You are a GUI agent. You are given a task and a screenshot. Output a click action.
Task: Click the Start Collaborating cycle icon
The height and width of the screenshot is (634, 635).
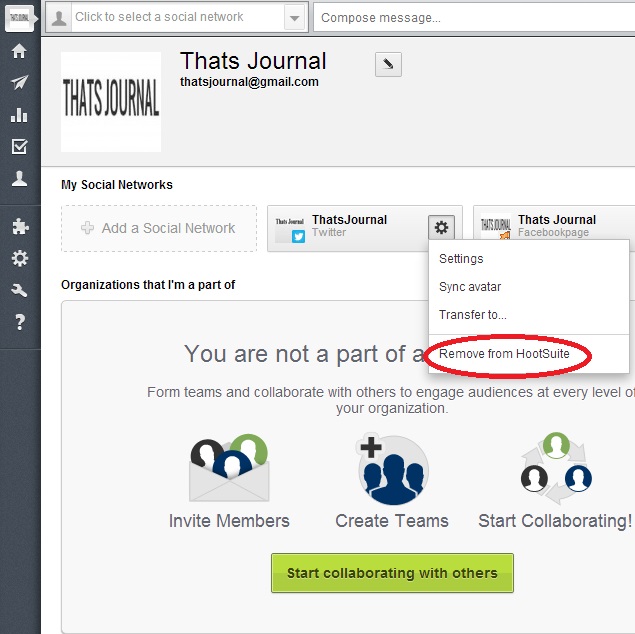556,468
